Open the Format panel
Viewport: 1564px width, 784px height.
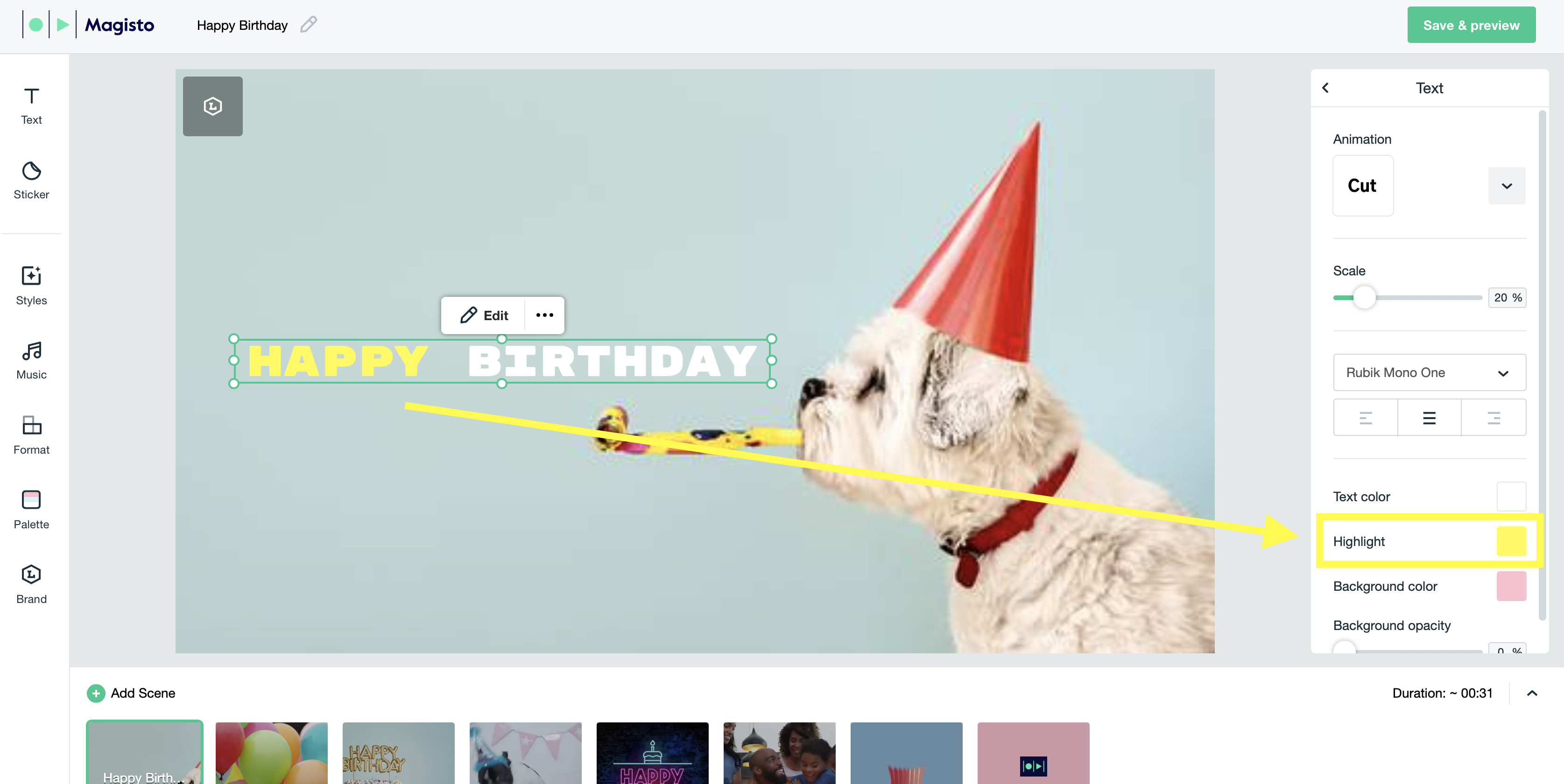coord(31,435)
